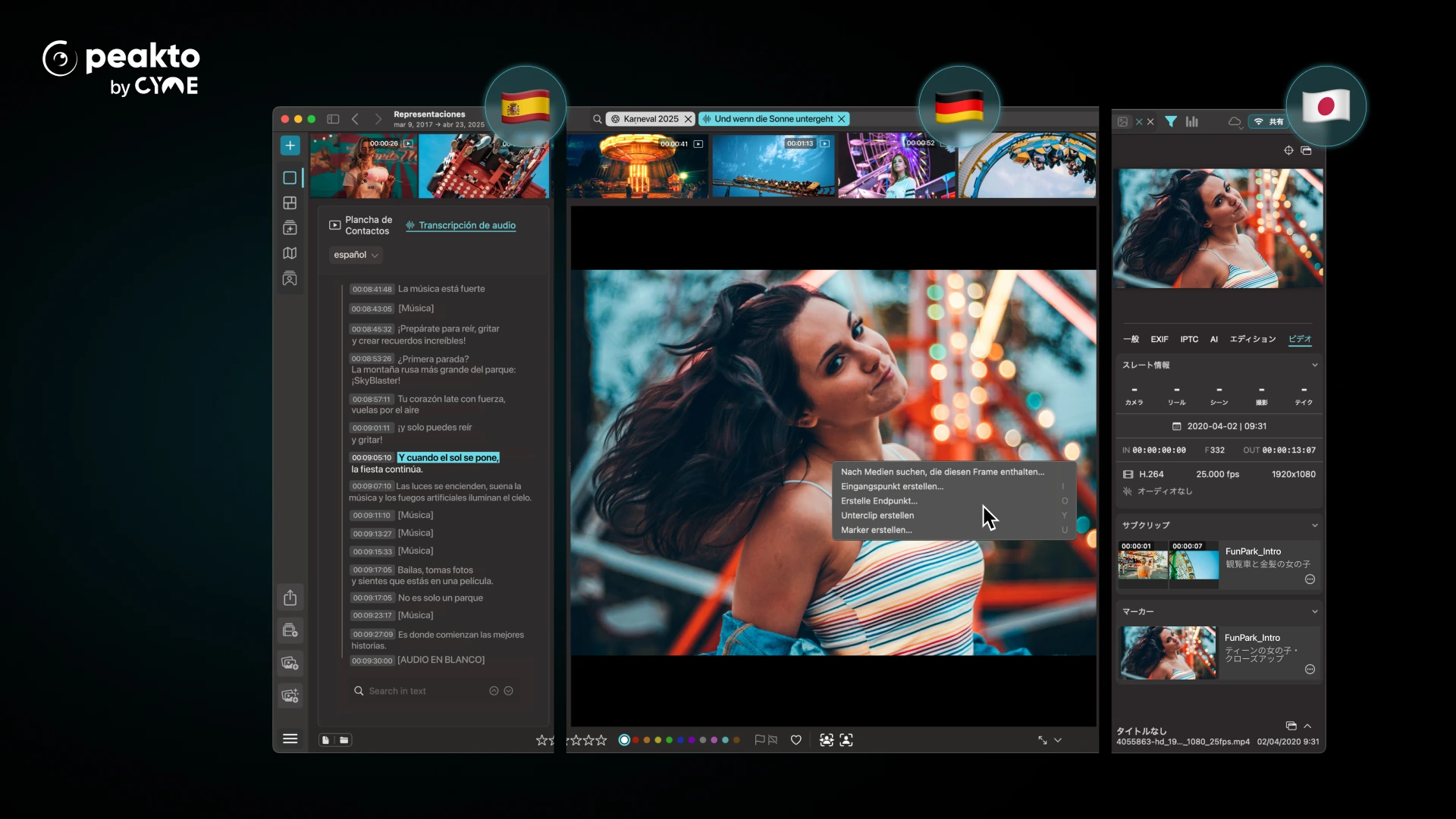Screen dimensions: 1456x819
Task: Open the histogram bars icon
Action: tap(1192, 121)
